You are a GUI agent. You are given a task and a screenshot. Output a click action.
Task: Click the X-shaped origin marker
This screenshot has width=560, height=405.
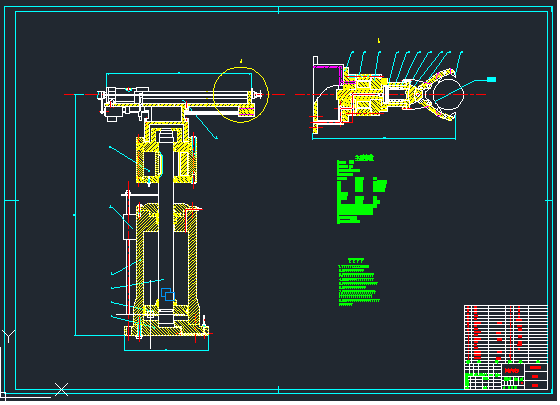click(61, 389)
